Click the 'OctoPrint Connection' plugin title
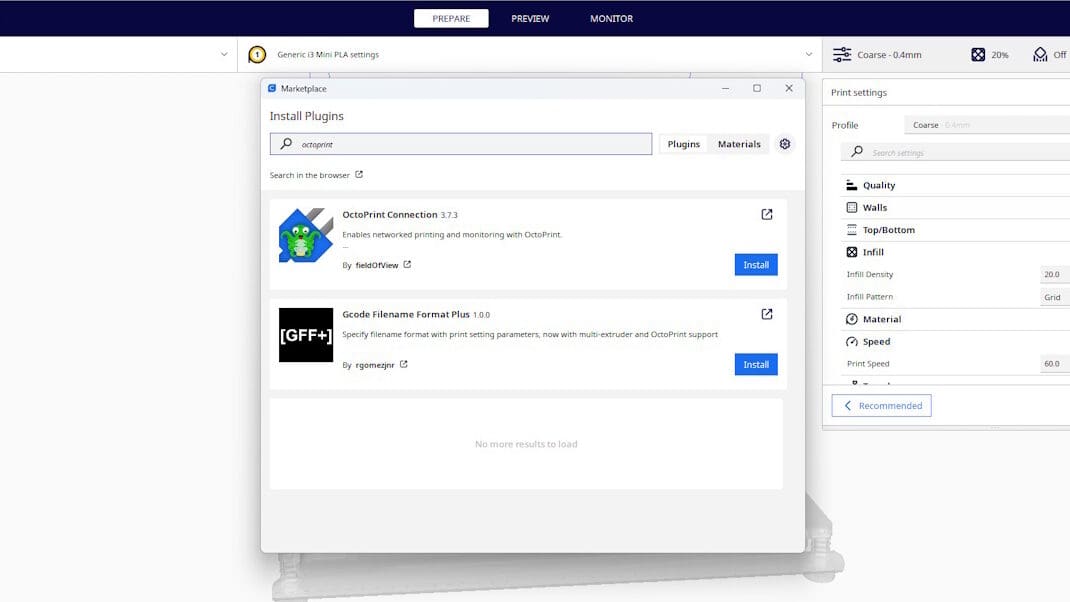Image resolution: width=1070 pixels, height=602 pixels. pyautogui.click(x=390, y=214)
